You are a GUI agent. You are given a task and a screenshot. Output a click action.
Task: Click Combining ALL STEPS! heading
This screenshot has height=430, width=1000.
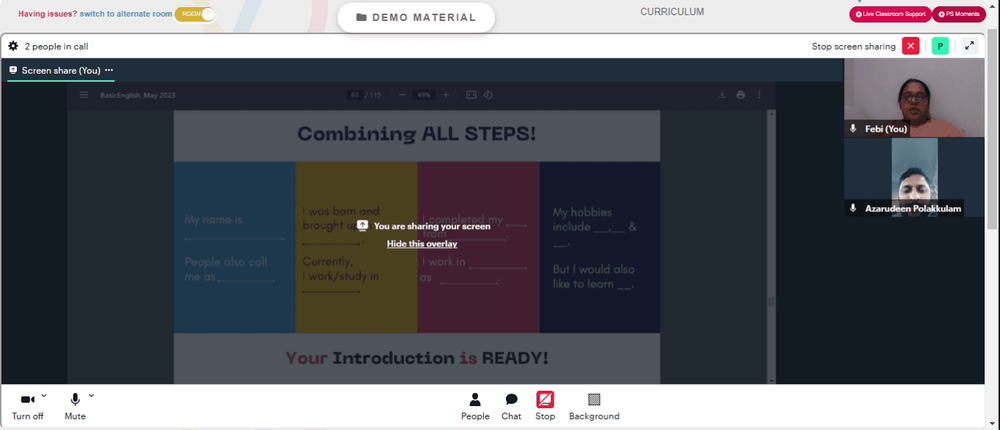(416, 134)
